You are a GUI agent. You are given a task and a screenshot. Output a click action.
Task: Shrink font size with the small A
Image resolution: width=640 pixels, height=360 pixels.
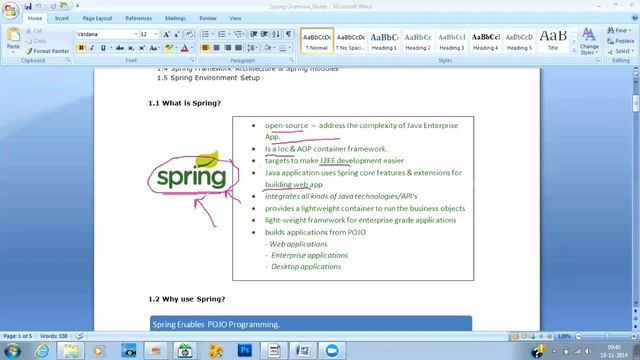(177, 34)
